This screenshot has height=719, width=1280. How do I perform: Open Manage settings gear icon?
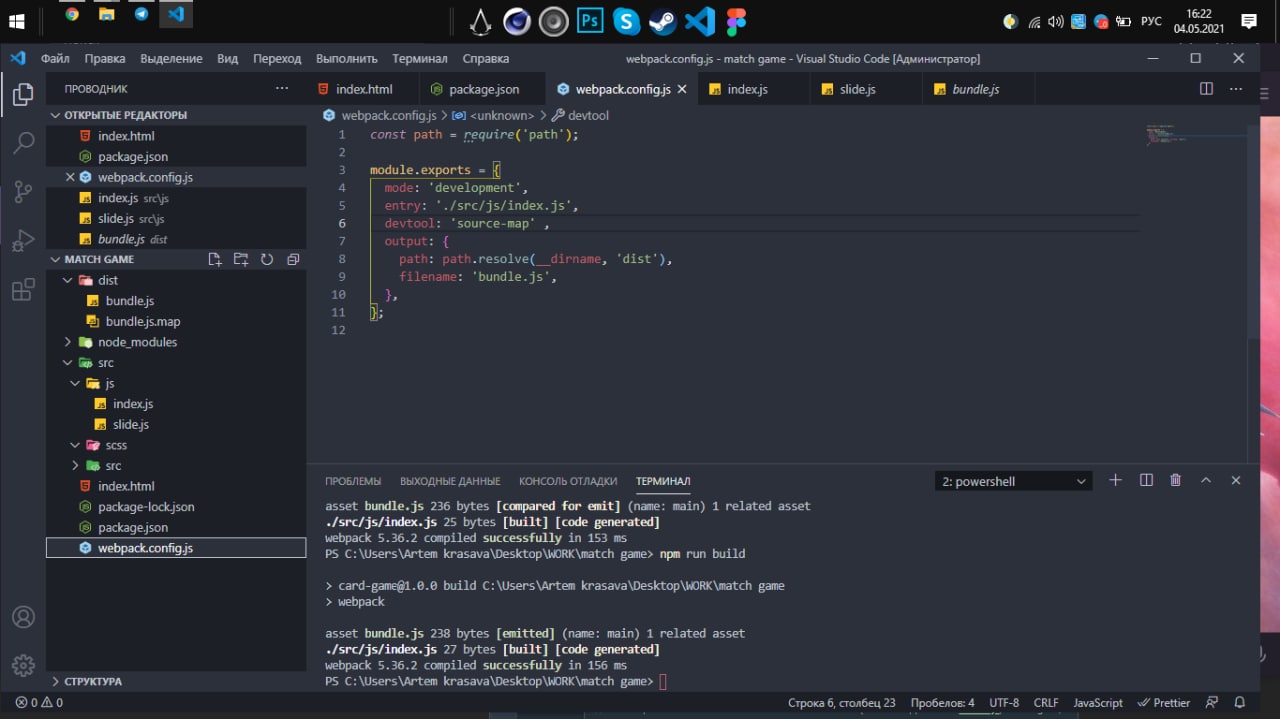tap(23, 665)
